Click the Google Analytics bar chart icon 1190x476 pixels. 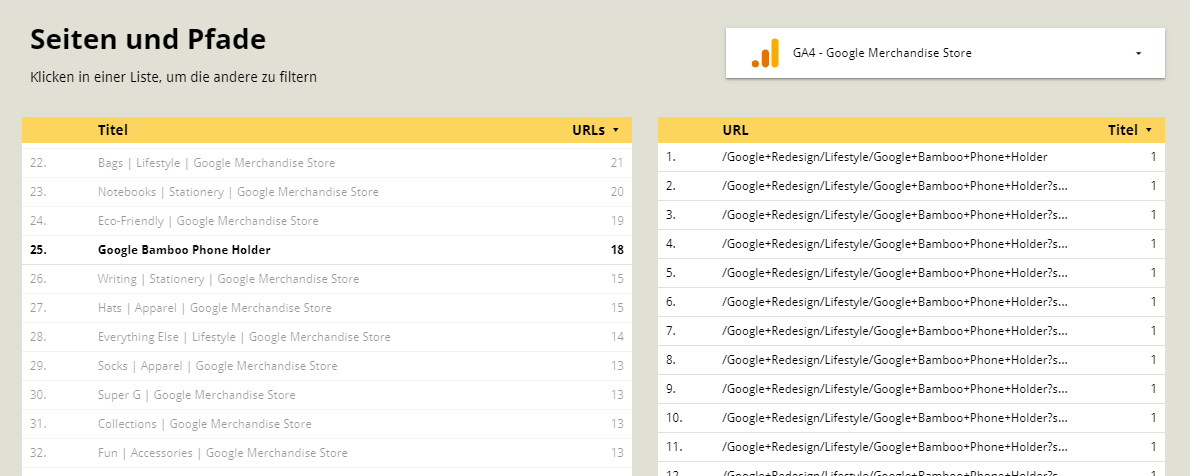(x=765, y=53)
